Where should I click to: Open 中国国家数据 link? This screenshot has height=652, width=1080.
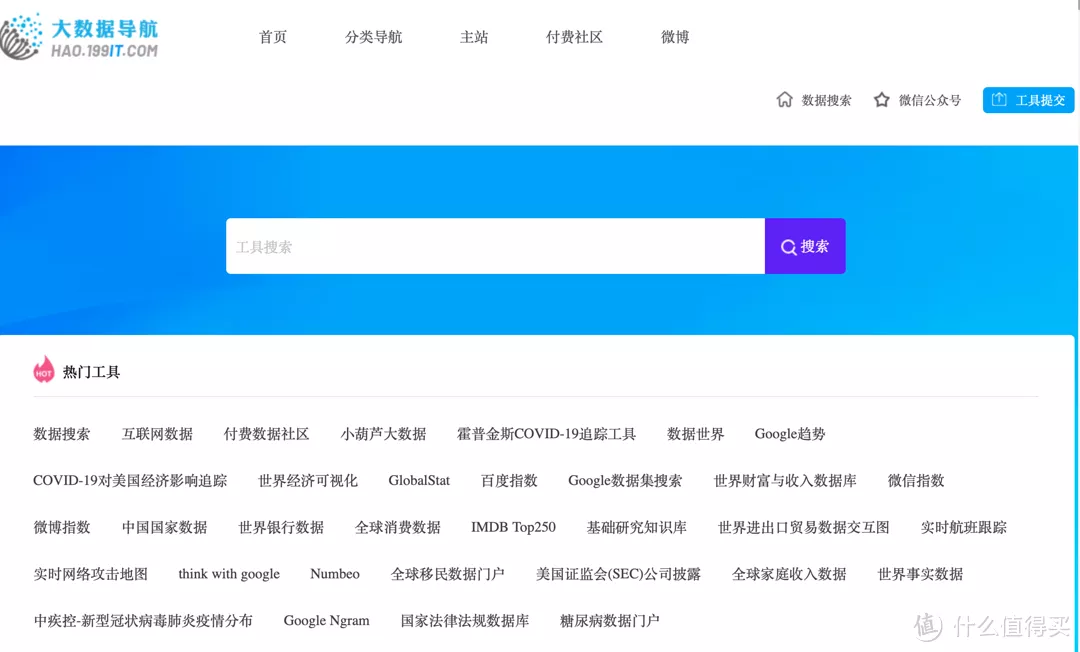pyautogui.click(x=165, y=527)
